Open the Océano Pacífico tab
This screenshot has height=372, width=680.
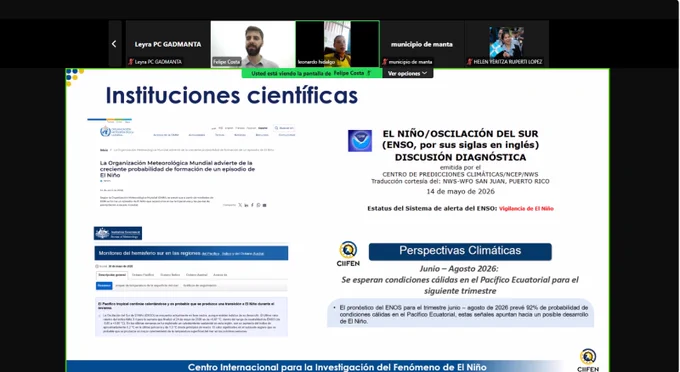[143, 275]
